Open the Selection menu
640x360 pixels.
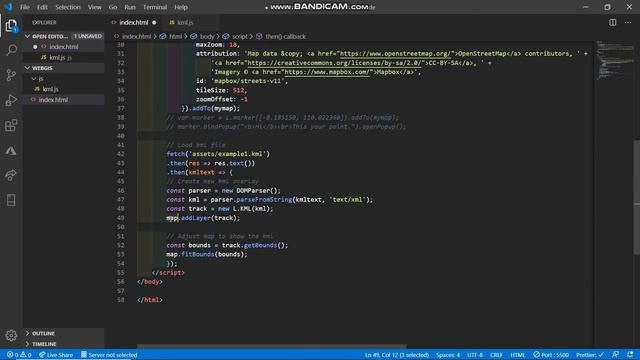tap(68, 7)
